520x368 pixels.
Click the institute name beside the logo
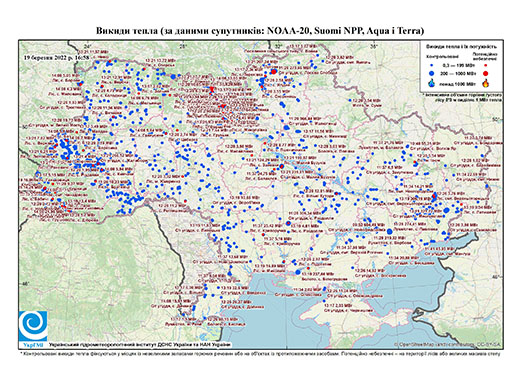(140, 345)
